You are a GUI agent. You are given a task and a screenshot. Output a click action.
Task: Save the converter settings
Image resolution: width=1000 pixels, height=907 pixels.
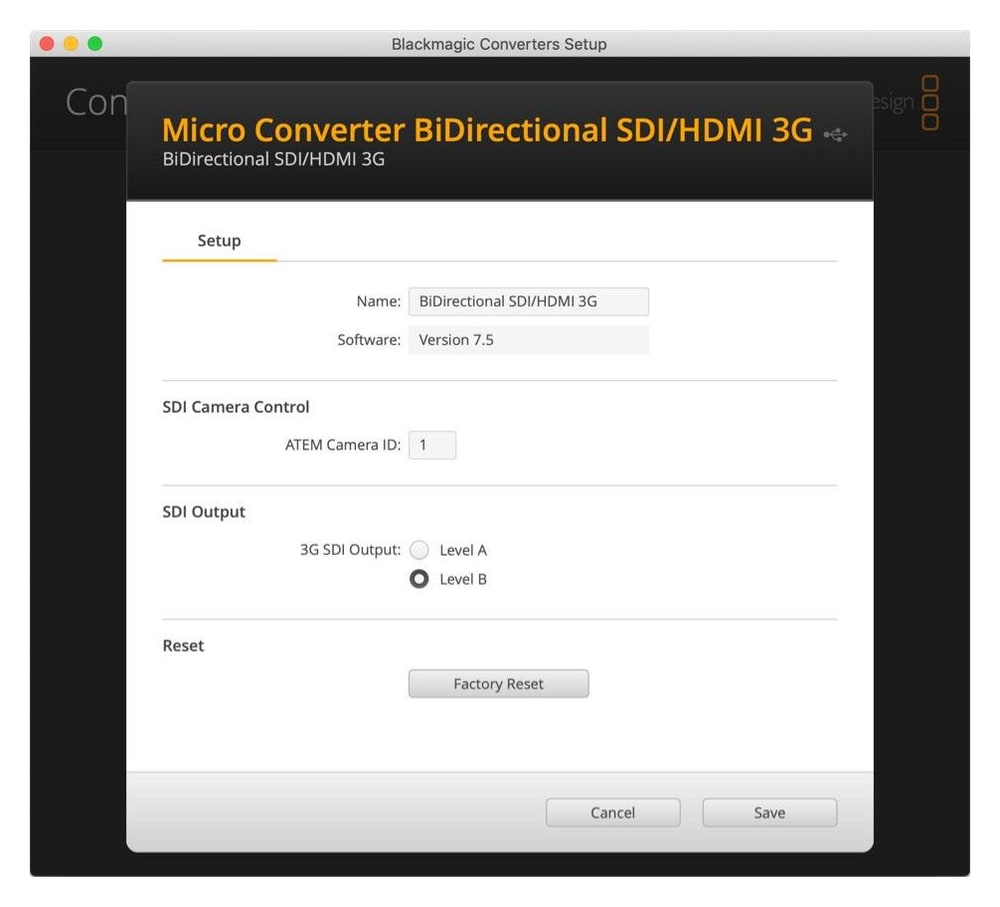pos(770,813)
